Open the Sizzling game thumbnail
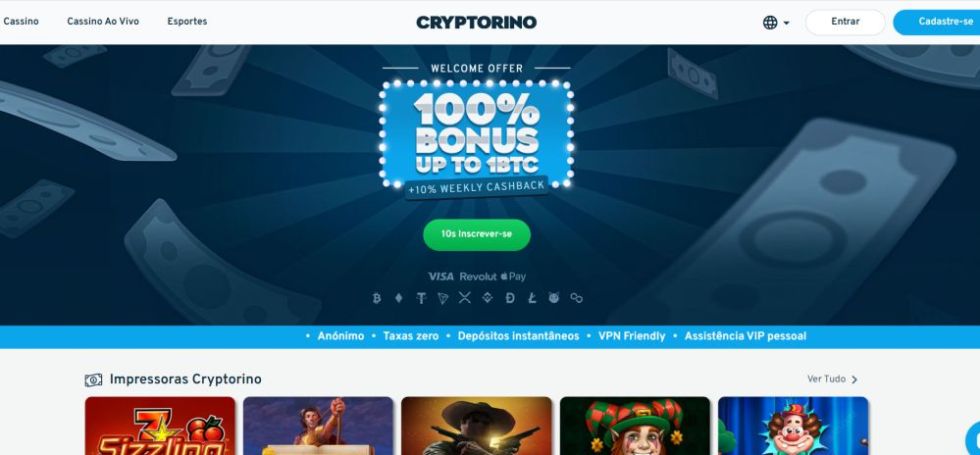Image resolution: width=980 pixels, height=455 pixels. tap(160, 426)
